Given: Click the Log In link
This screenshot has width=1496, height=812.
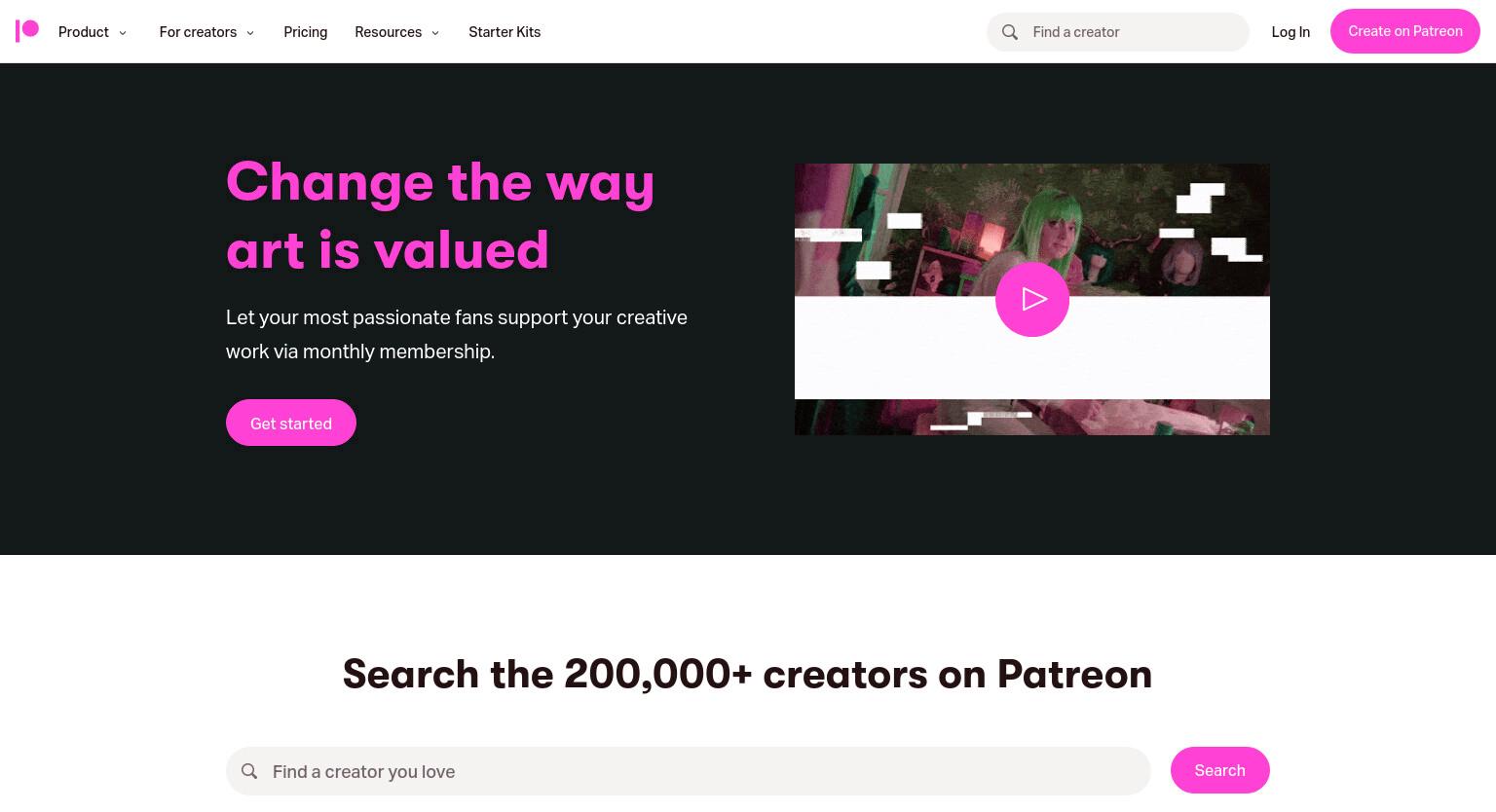Looking at the screenshot, I should 1290,32.
